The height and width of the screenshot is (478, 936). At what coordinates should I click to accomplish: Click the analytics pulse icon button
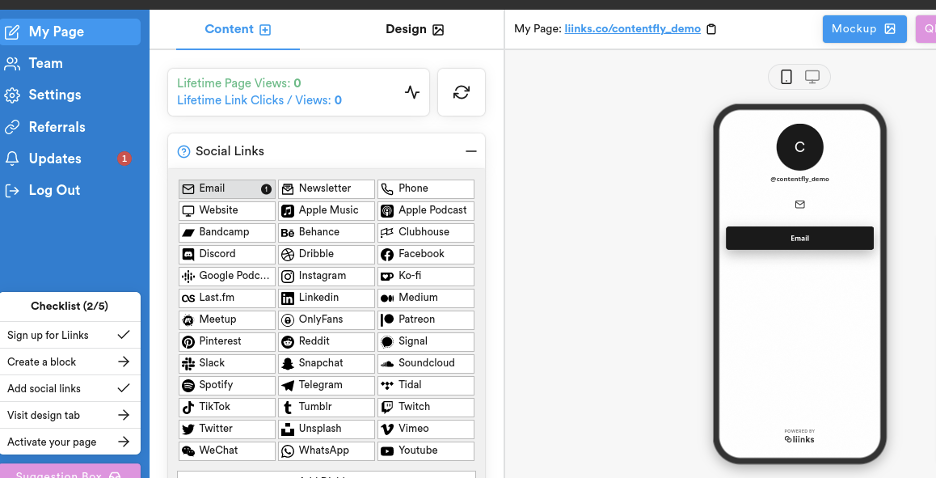point(412,92)
